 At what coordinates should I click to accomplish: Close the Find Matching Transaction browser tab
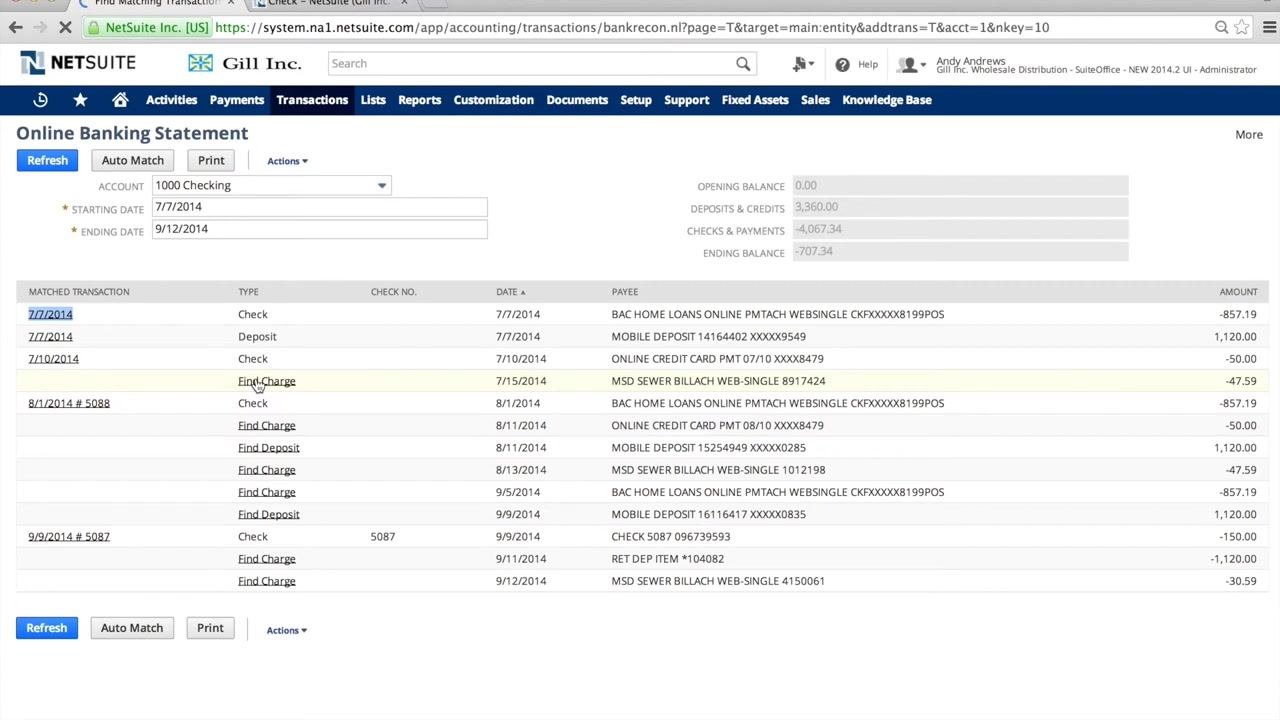click(231, 3)
